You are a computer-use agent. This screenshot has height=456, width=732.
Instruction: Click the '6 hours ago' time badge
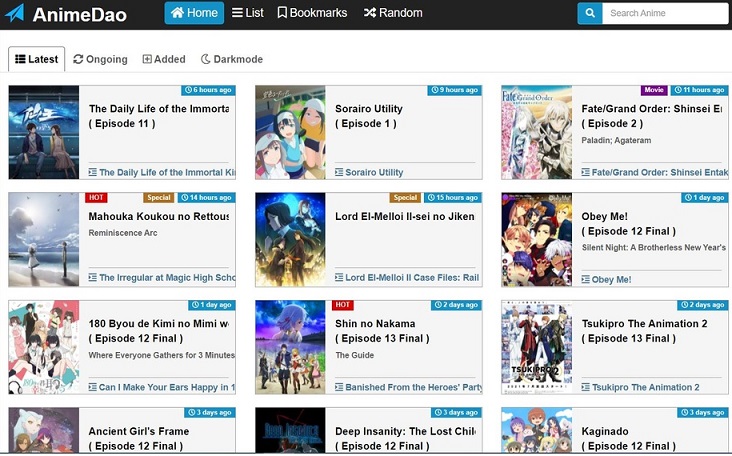pos(208,90)
